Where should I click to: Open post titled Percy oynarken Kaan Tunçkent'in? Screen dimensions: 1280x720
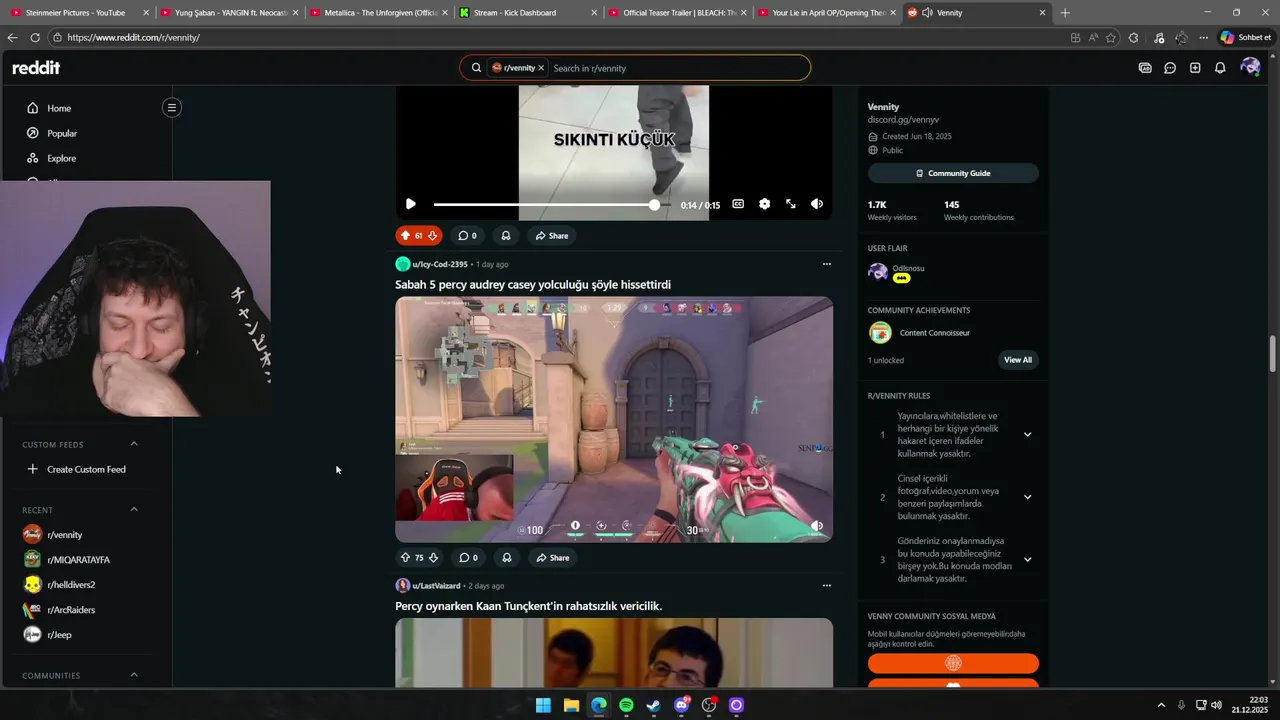[x=528, y=606]
